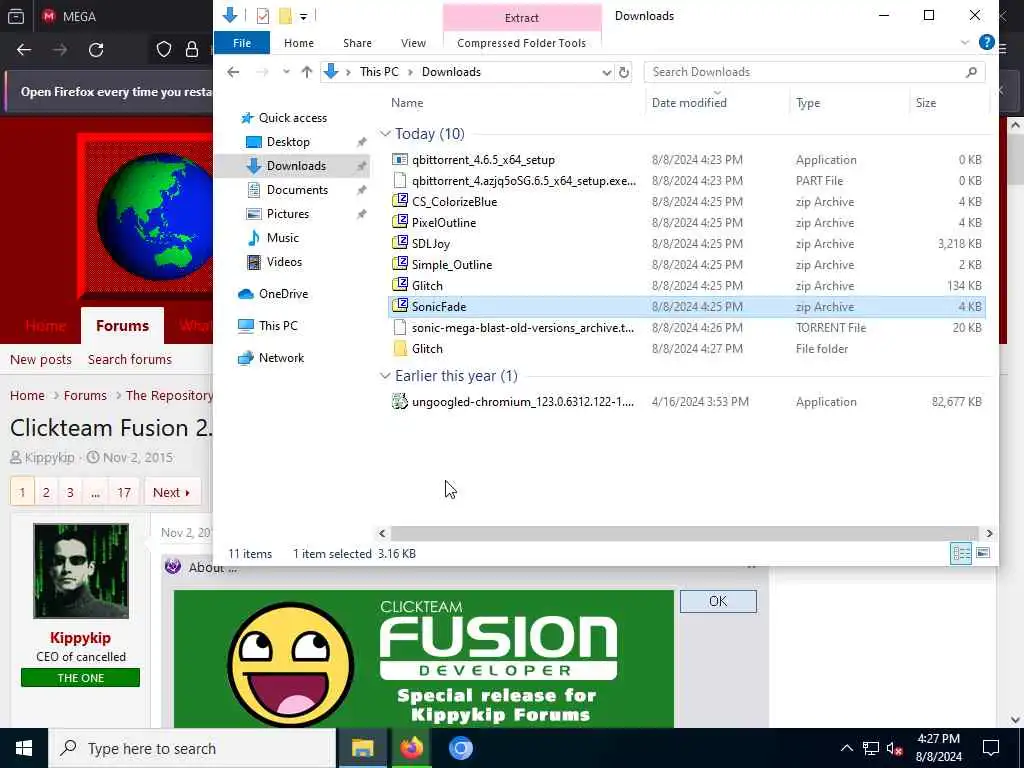Click New Folder quick access icon
The image size is (1024, 768).
click(285, 16)
